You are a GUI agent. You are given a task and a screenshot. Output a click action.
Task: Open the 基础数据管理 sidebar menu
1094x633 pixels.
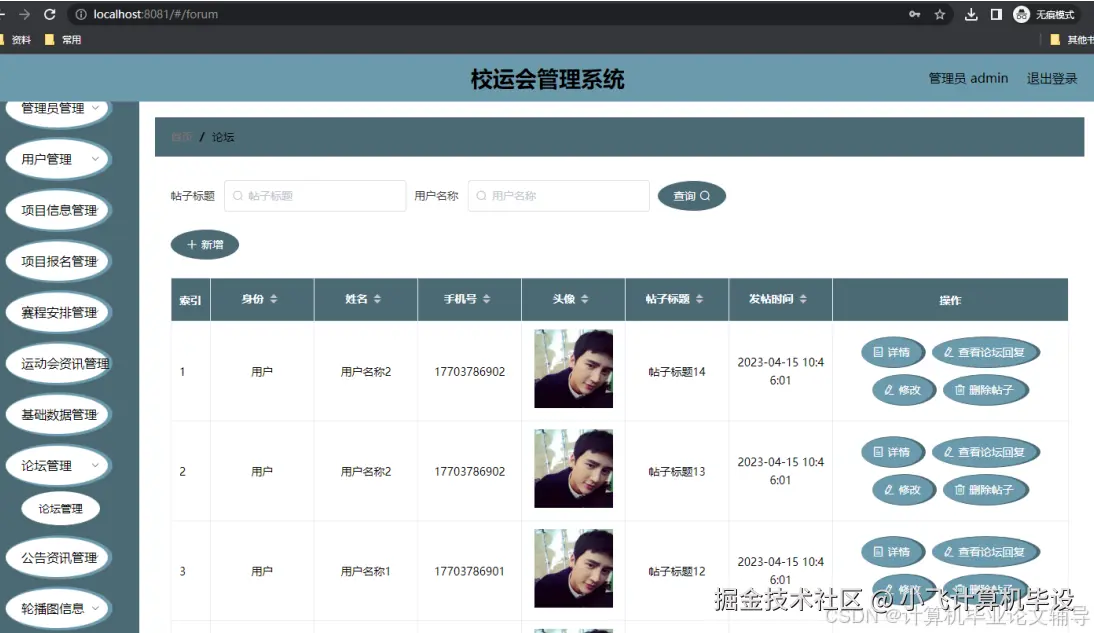(58, 415)
